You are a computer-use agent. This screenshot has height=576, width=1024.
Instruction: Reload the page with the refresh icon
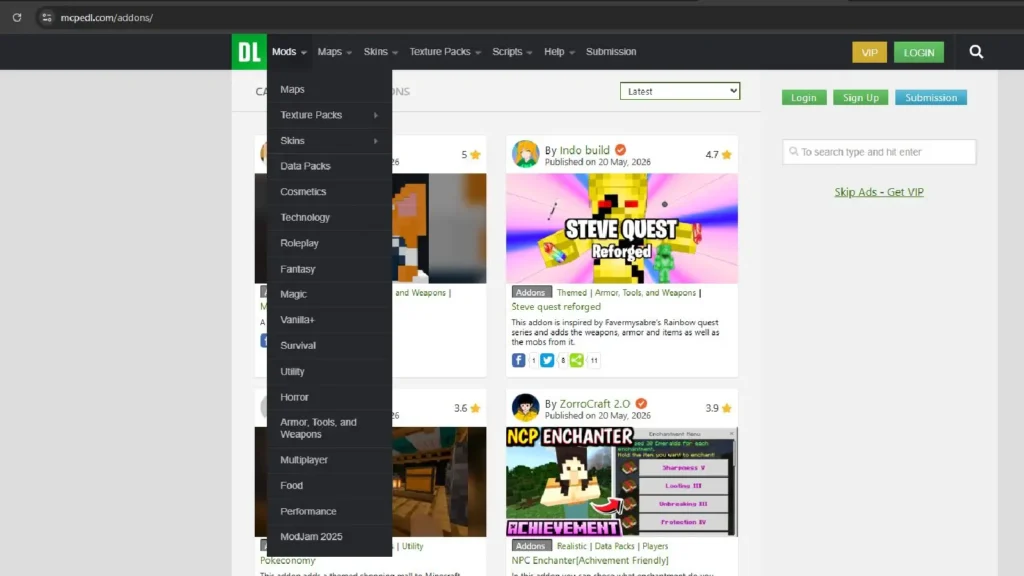click(17, 18)
